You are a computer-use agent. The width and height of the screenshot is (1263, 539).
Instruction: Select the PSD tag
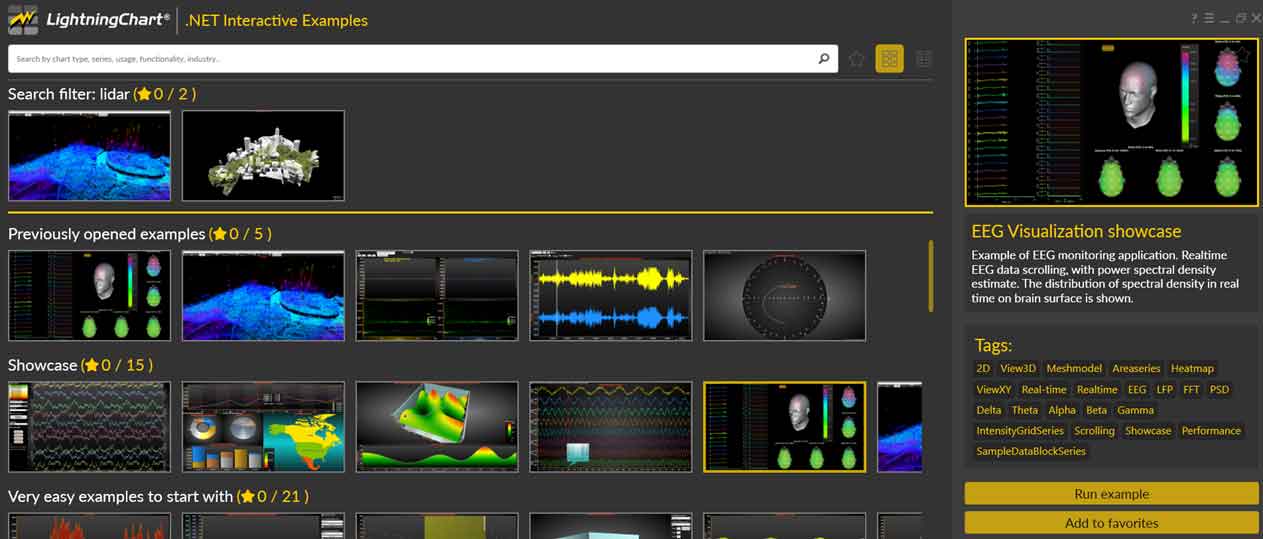point(1219,389)
